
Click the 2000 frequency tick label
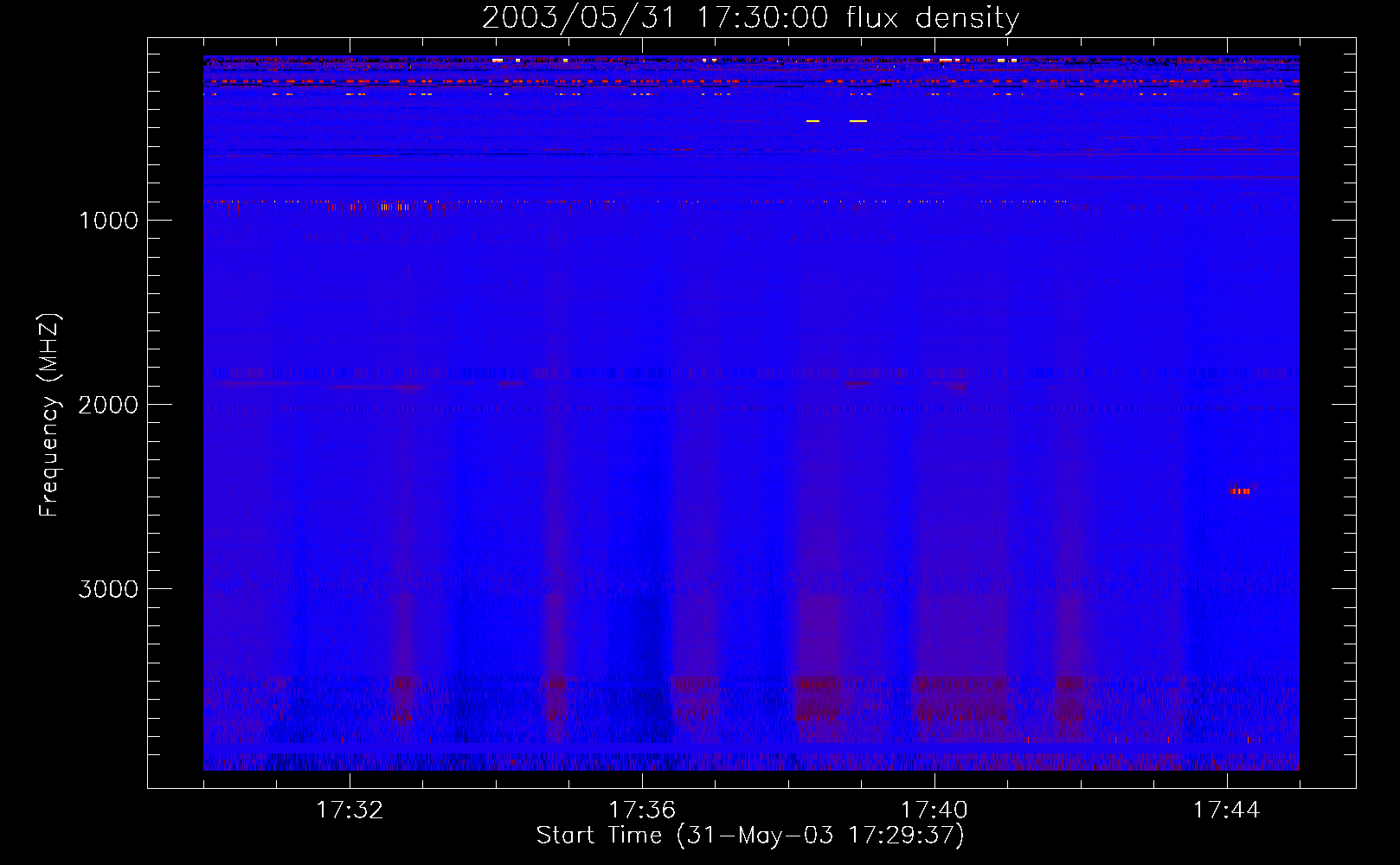pyautogui.click(x=108, y=405)
